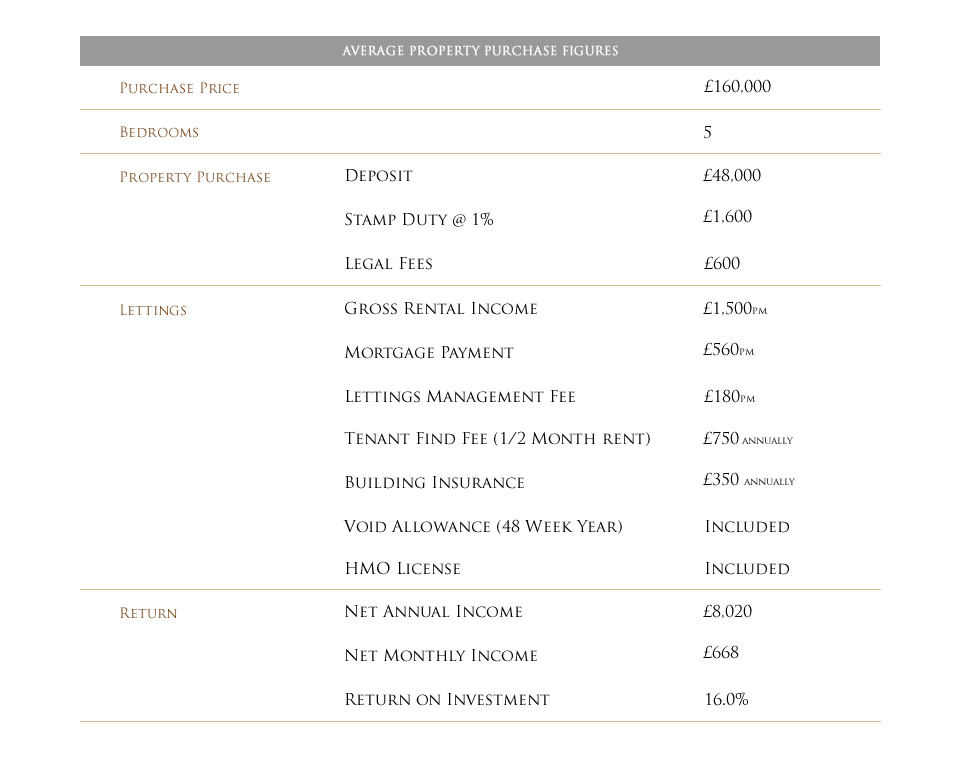Click the £48,000 deposit amount

pyautogui.click(x=732, y=176)
